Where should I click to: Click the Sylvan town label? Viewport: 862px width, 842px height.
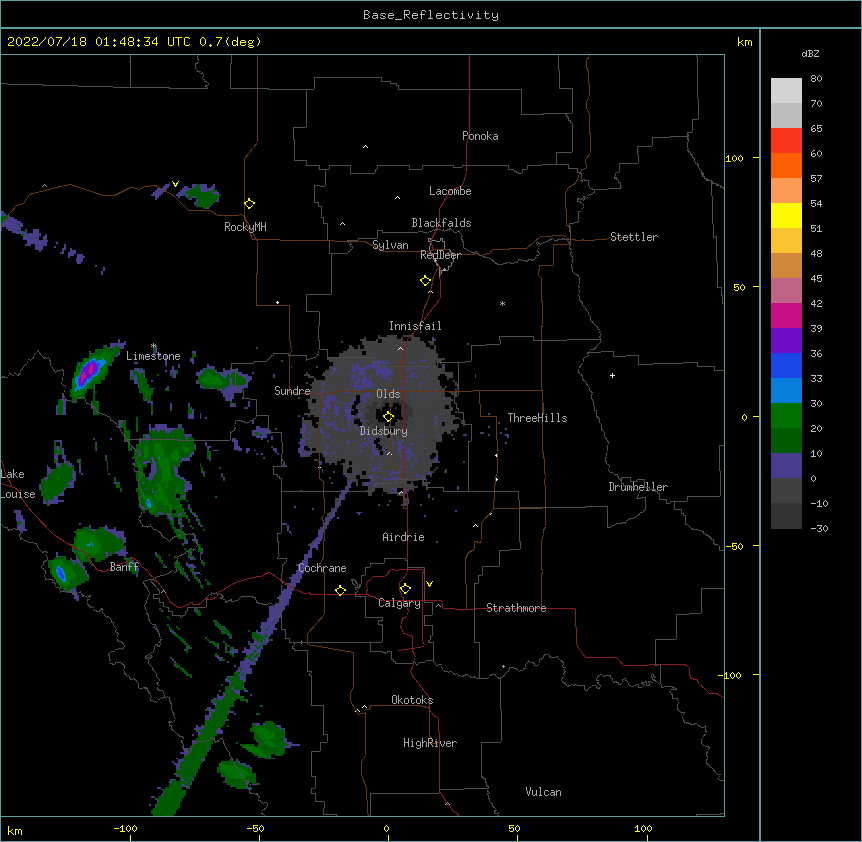(390, 245)
